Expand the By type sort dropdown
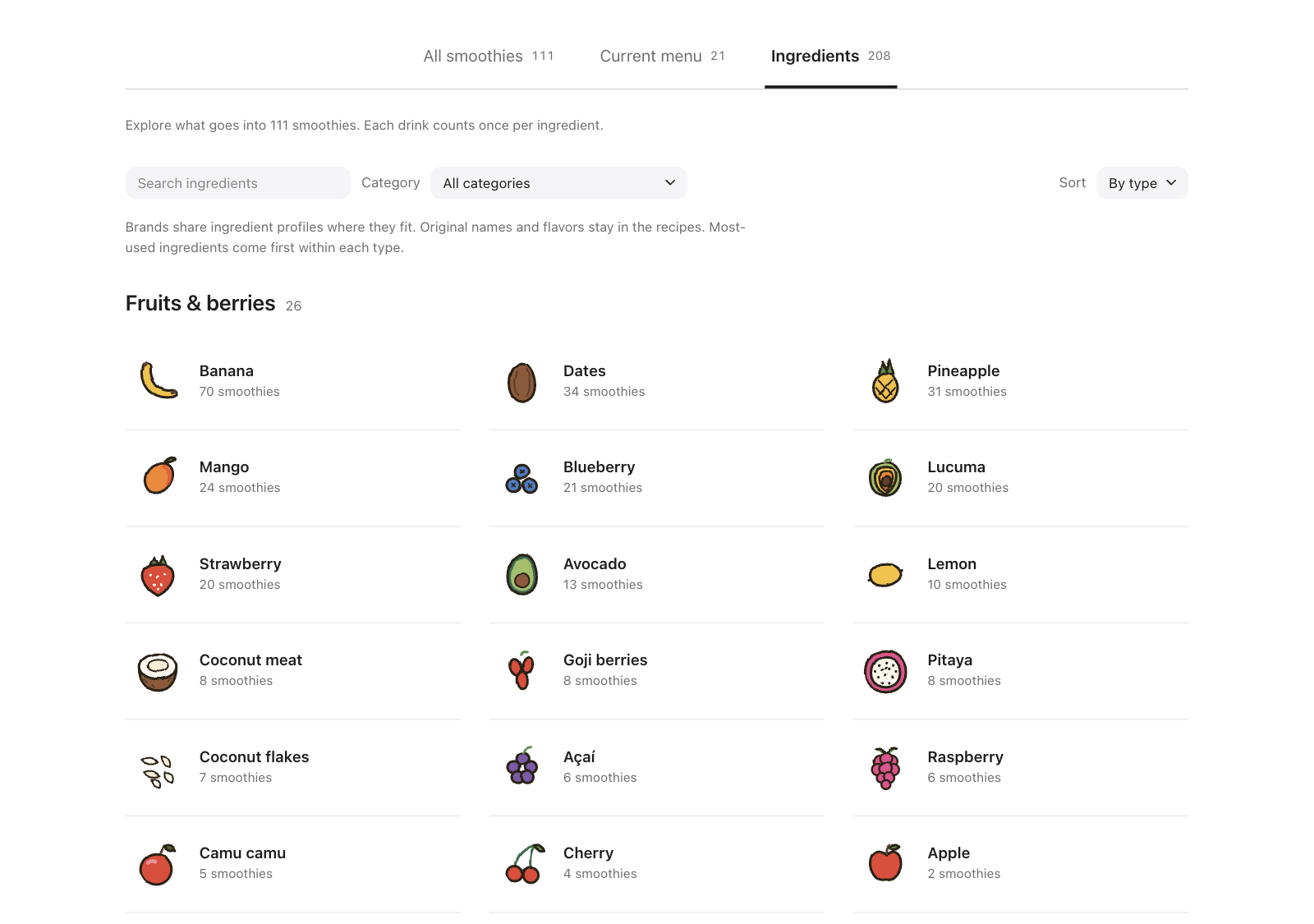The image size is (1314, 924). pyautogui.click(x=1142, y=183)
